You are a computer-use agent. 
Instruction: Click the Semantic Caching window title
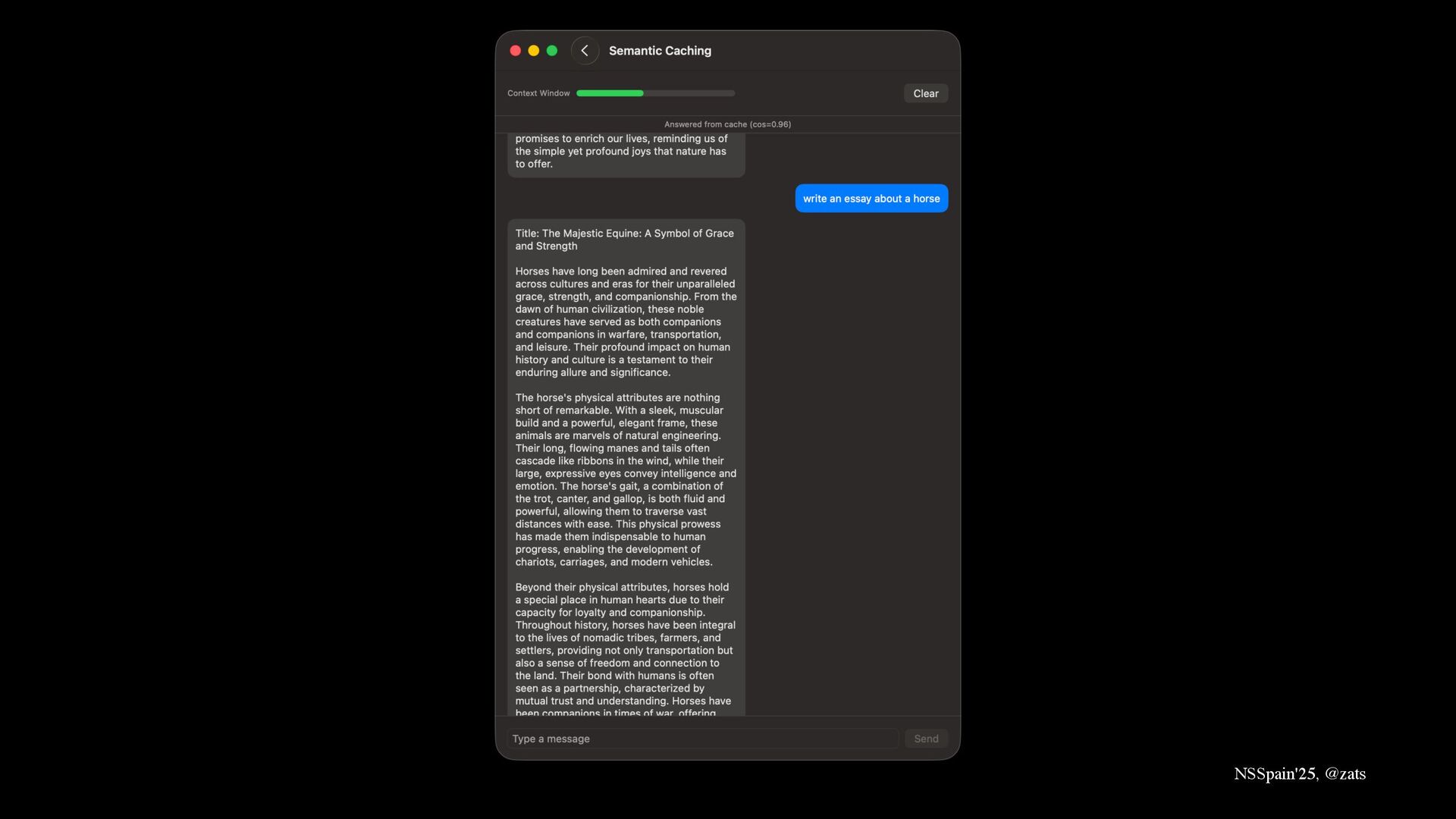click(660, 51)
